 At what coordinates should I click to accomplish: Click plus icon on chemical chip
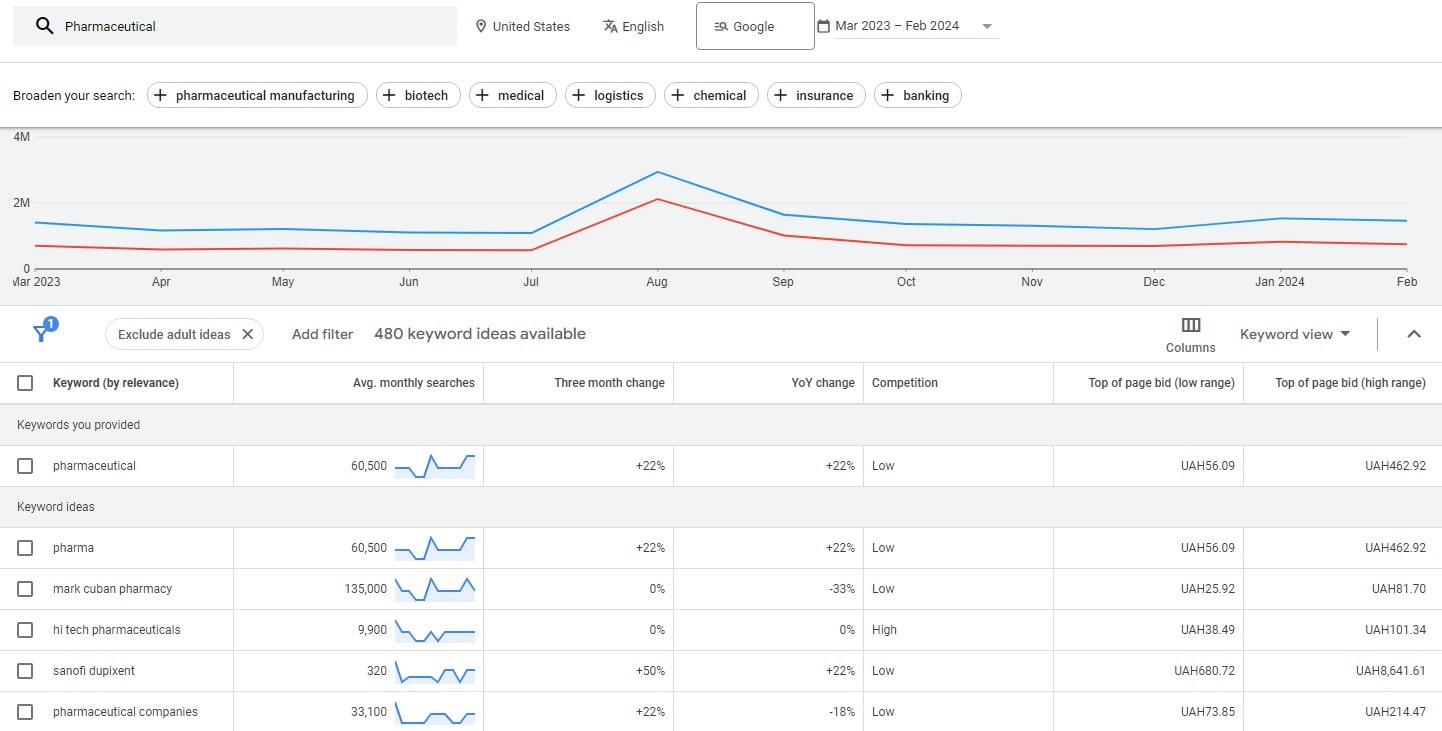pyautogui.click(x=677, y=95)
